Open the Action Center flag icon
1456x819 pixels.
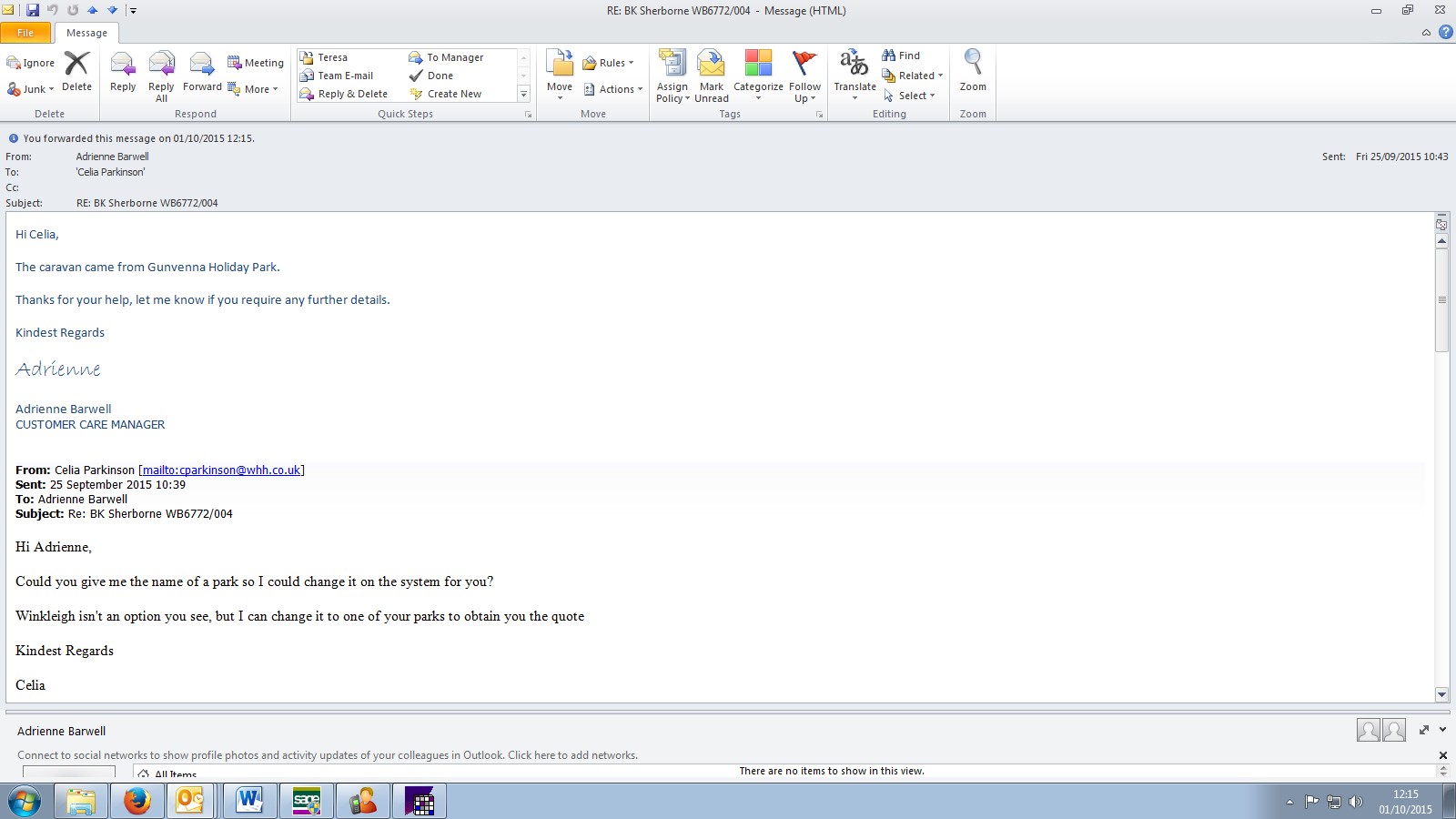[x=1311, y=802]
